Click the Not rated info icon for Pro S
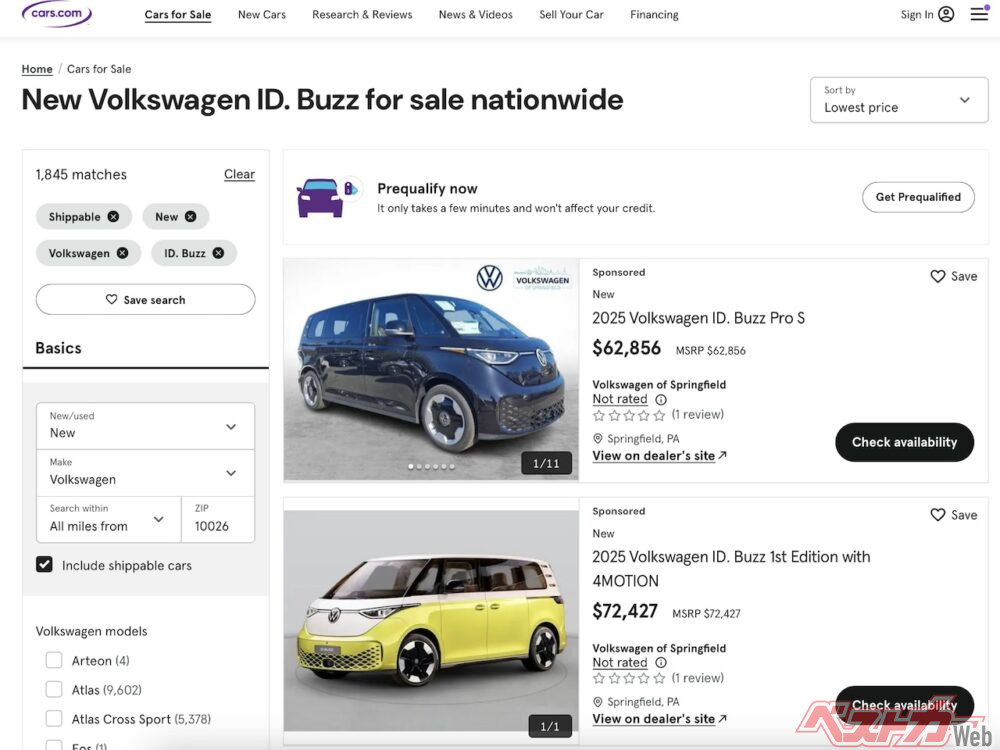 661,399
